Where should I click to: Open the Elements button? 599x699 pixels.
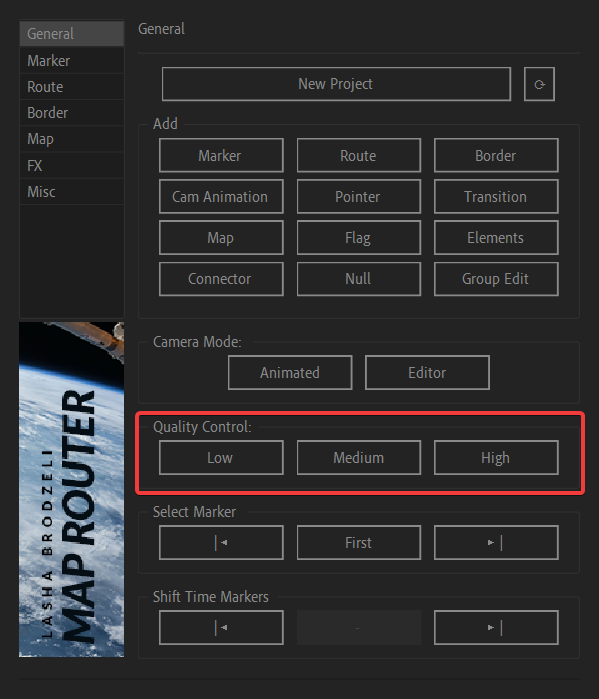[496, 238]
